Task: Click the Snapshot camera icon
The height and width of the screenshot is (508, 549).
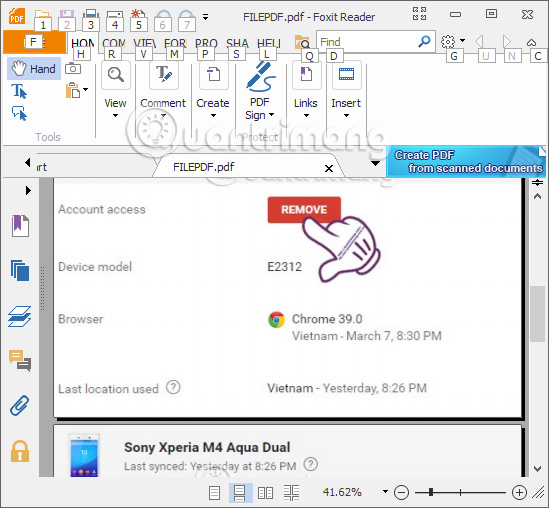Action: [73, 69]
